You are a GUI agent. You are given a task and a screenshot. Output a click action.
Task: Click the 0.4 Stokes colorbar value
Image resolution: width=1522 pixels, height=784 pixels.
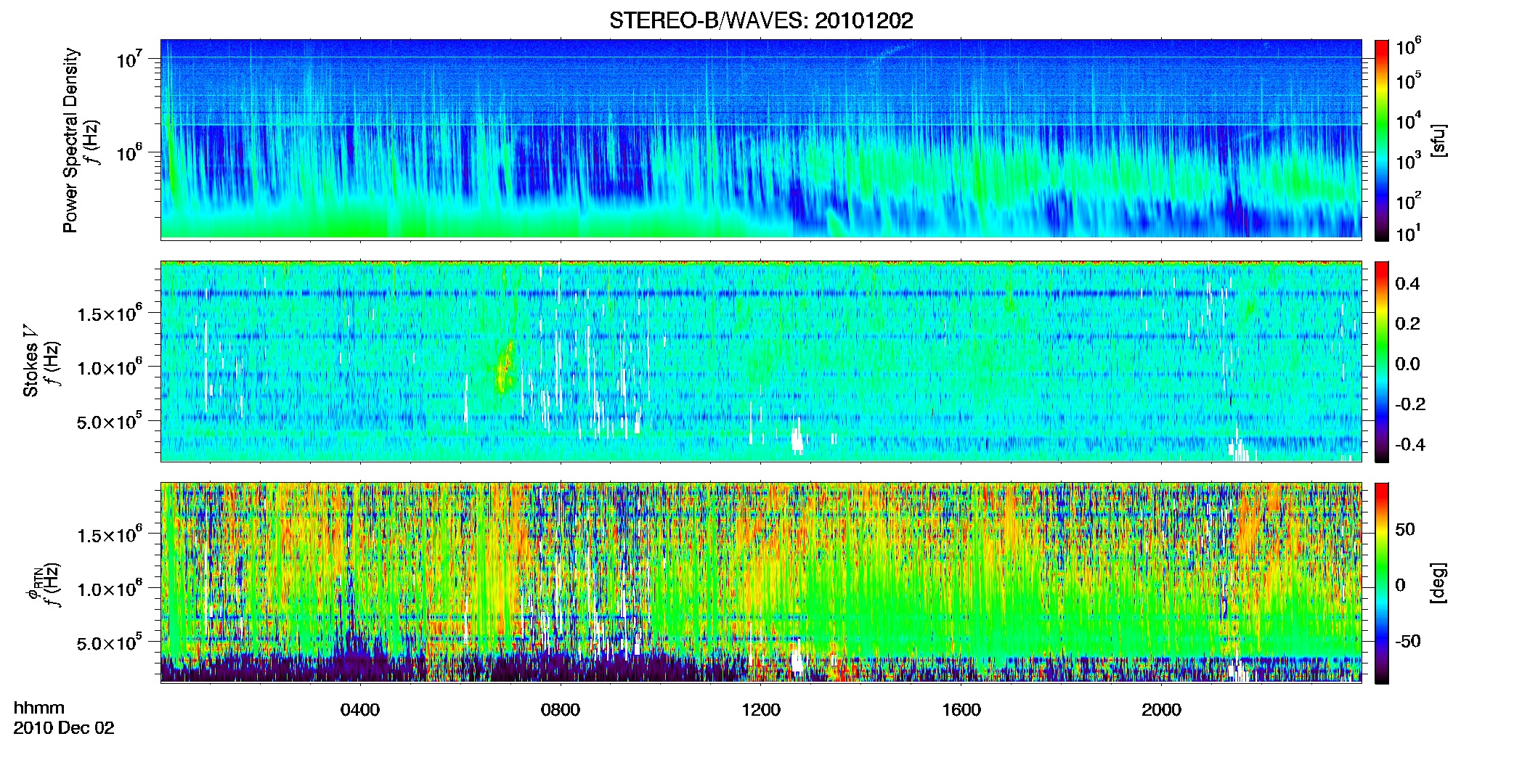[1407, 284]
